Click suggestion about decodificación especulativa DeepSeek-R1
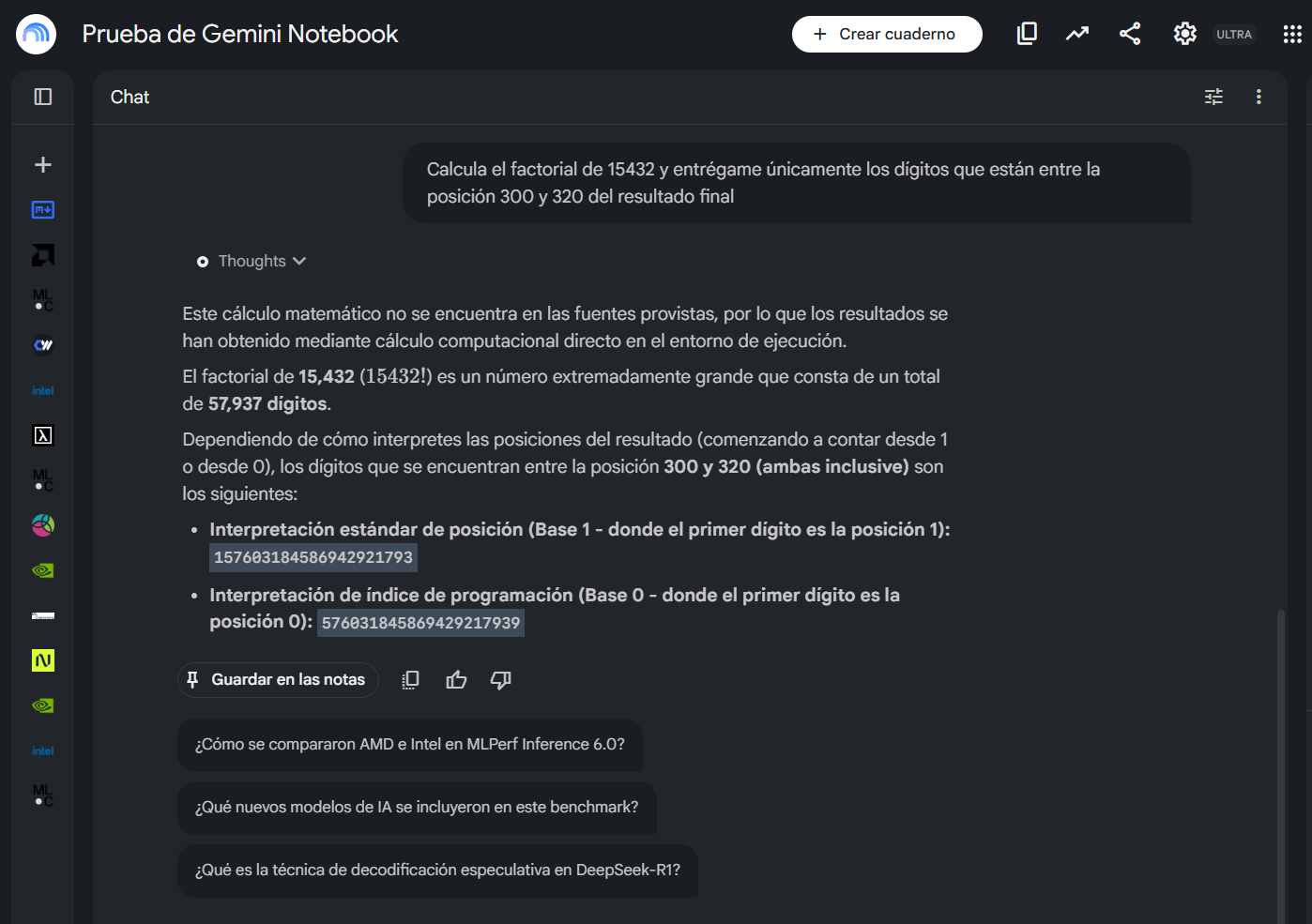 [x=437, y=871]
